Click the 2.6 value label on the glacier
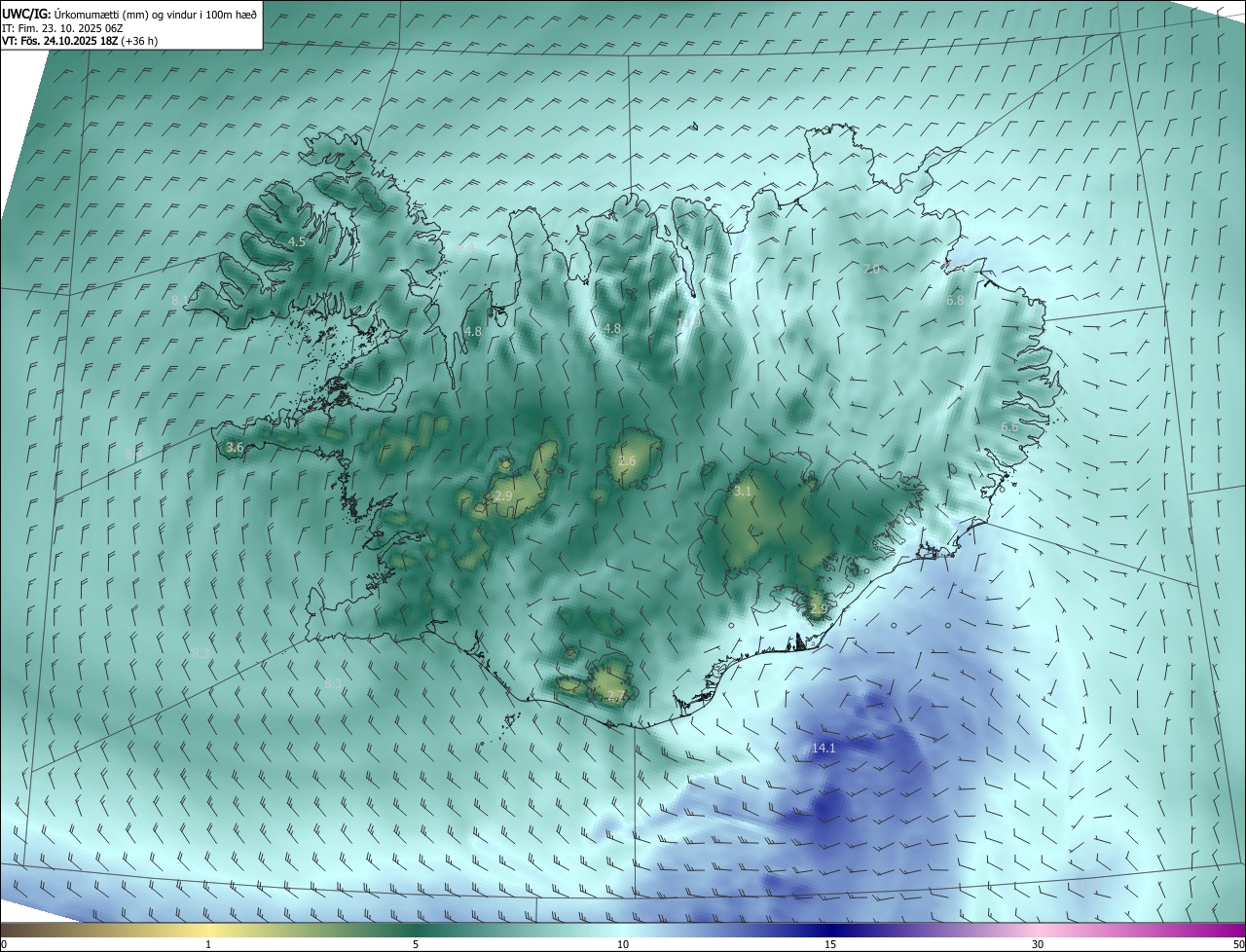This screenshot has height=952, width=1246. 627,460
